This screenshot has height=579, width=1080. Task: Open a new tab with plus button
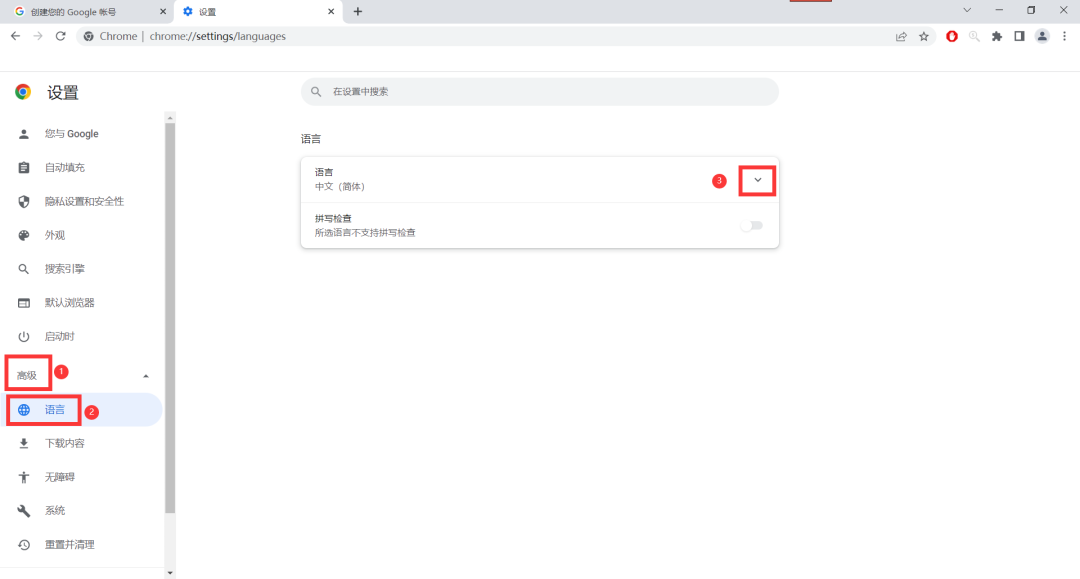357,12
